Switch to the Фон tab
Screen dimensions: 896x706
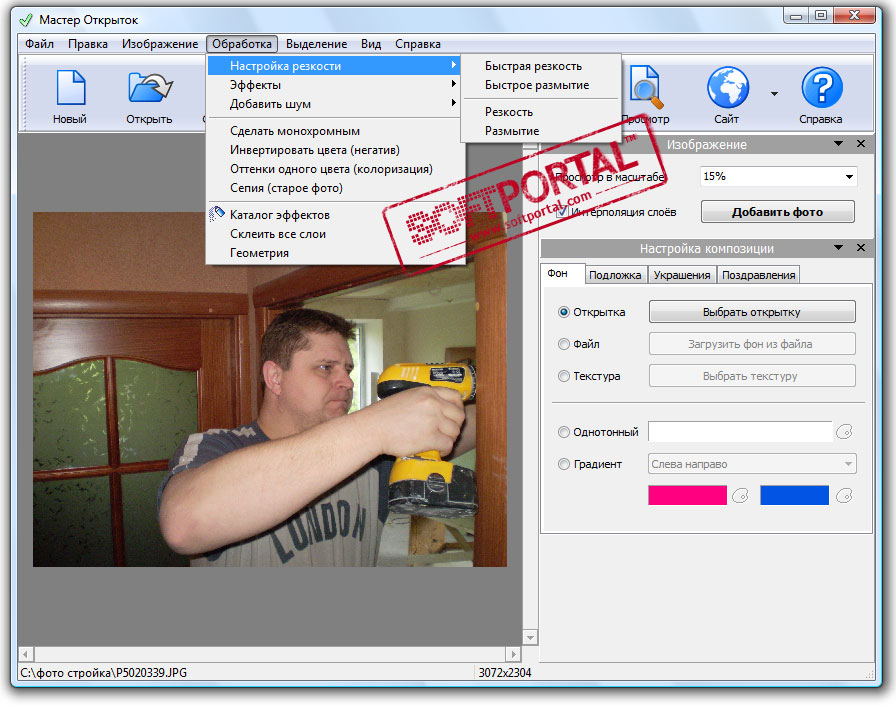click(x=562, y=274)
